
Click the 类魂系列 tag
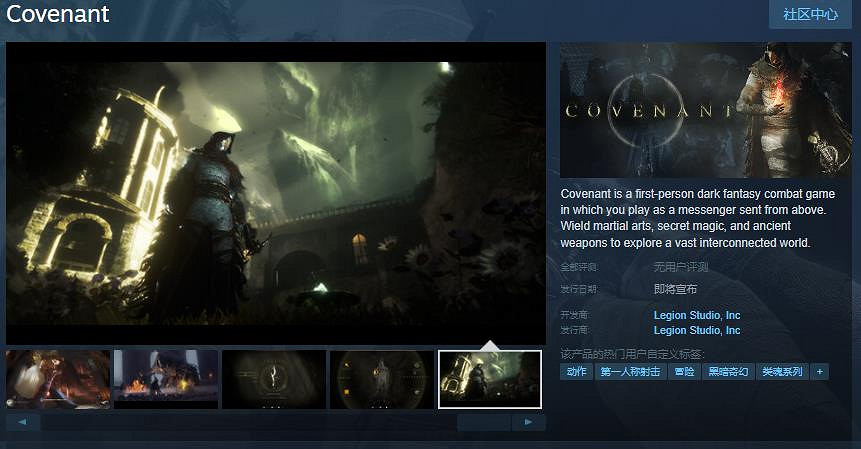point(782,372)
